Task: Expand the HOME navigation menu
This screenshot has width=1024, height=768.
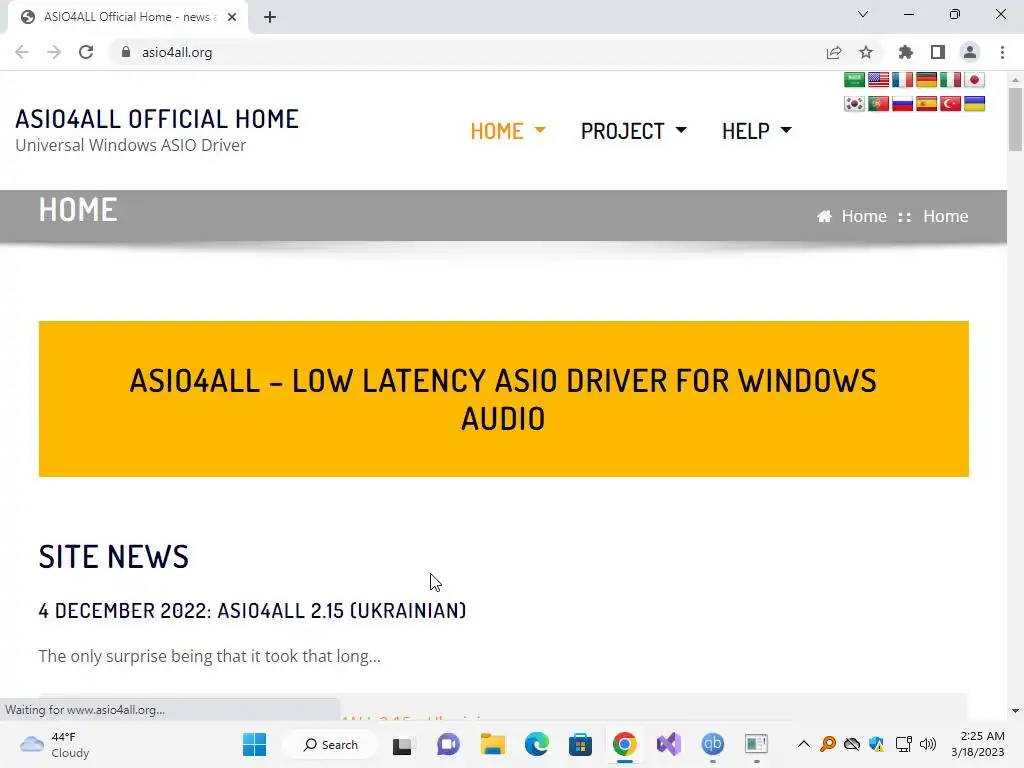Action: [508, 131]
